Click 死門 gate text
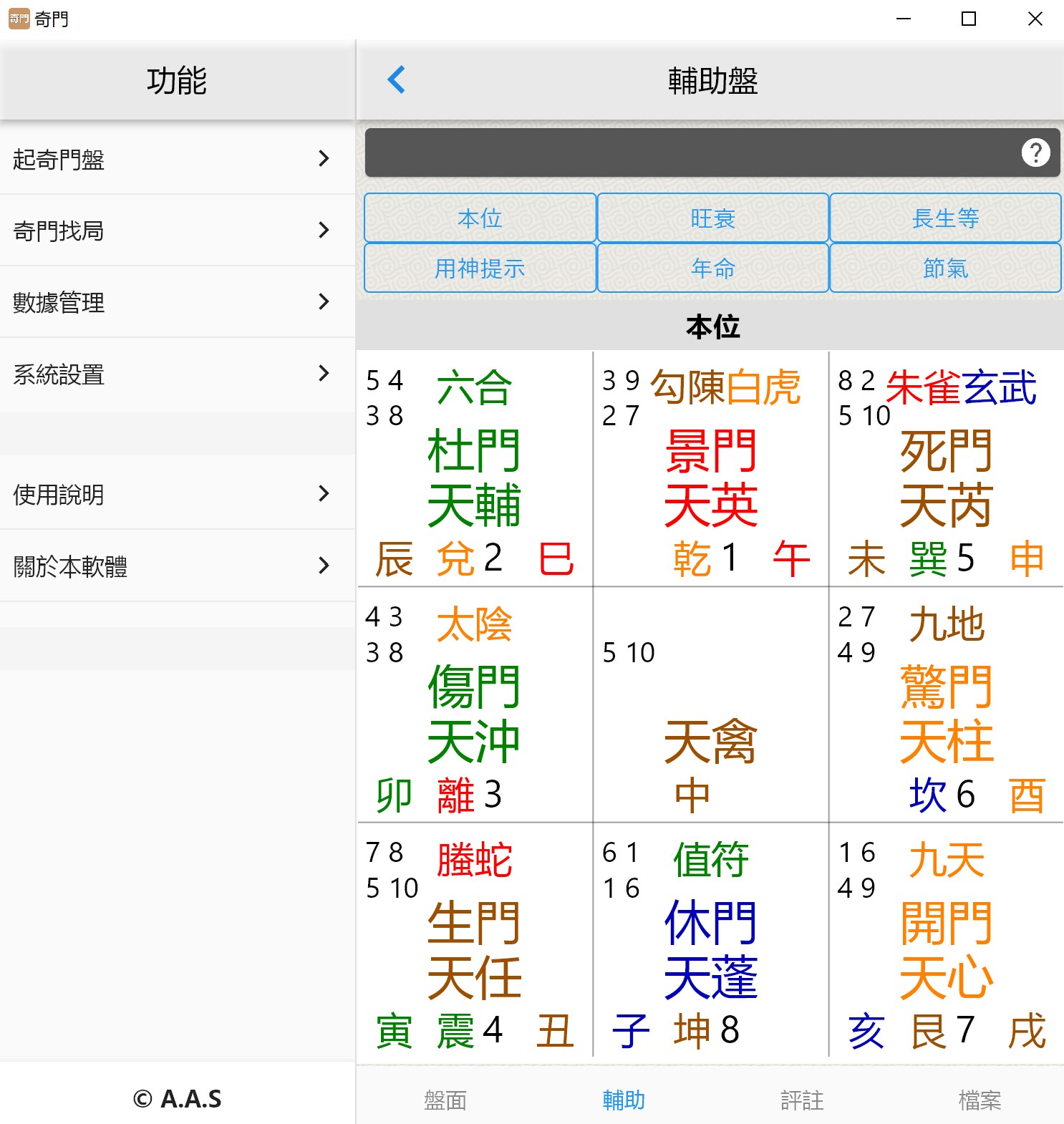This screenshot has height=1124, width=1064. [947, 450]
